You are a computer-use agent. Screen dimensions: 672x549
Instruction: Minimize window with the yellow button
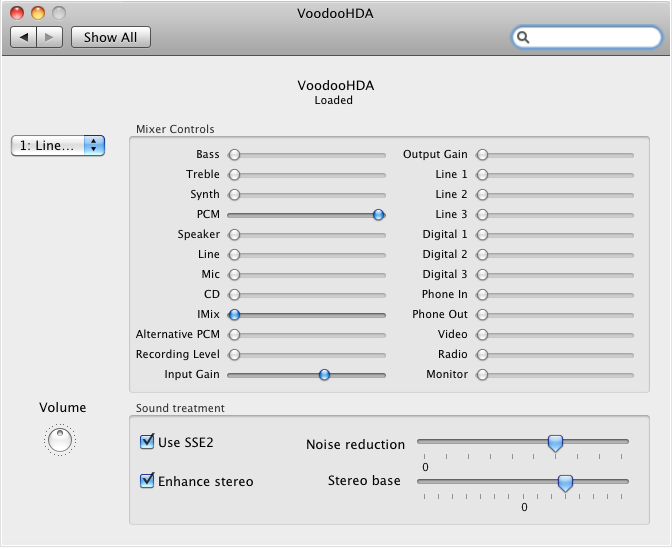tap(38, 13)
